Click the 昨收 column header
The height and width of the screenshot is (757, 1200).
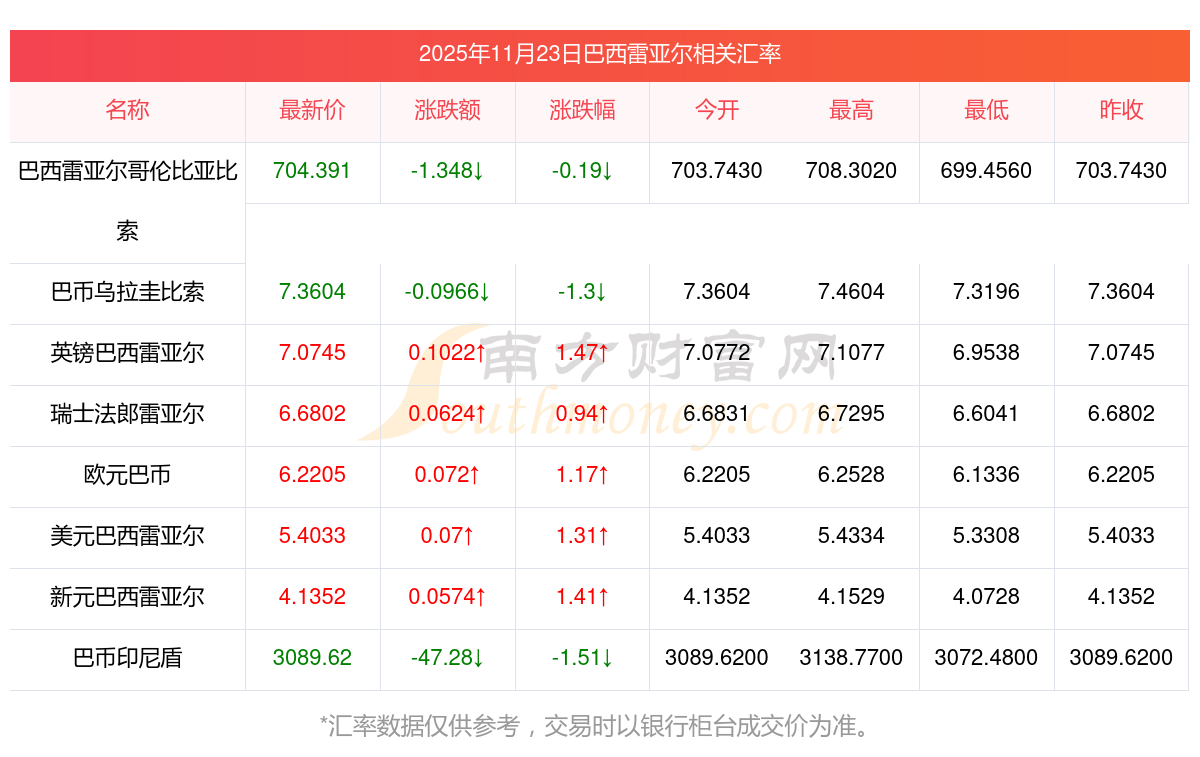1121,110
